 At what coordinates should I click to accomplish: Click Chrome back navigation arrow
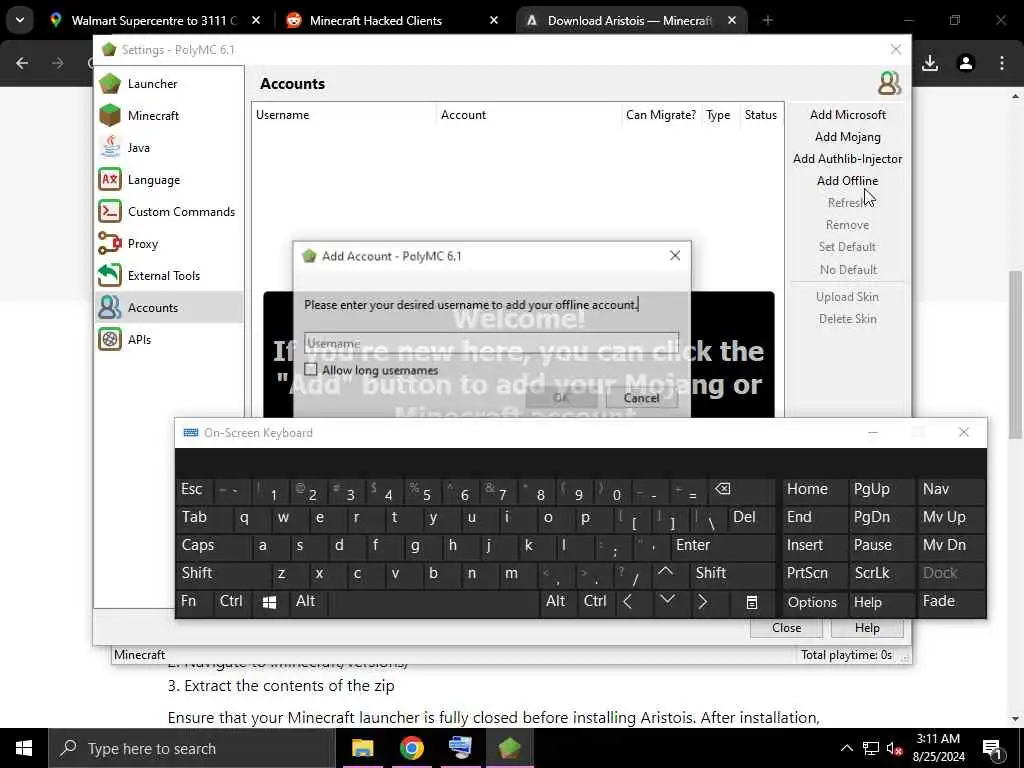(x=22, y=63)
